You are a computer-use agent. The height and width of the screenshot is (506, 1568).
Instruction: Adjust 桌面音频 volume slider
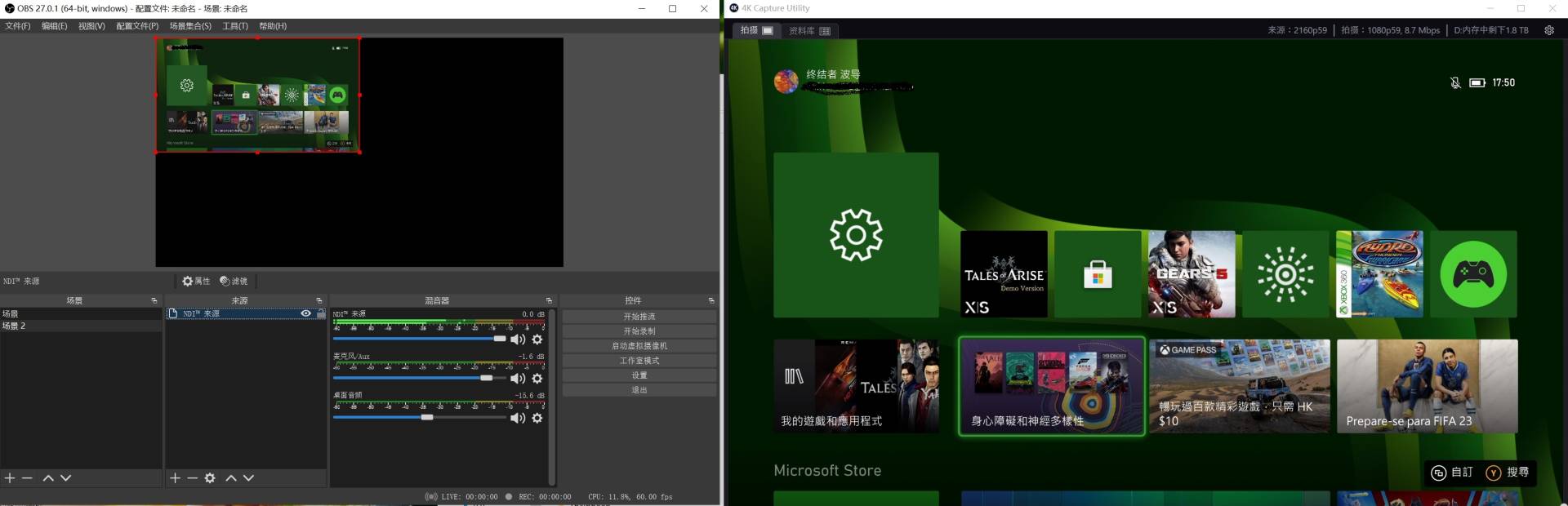[x=420, y=417]
